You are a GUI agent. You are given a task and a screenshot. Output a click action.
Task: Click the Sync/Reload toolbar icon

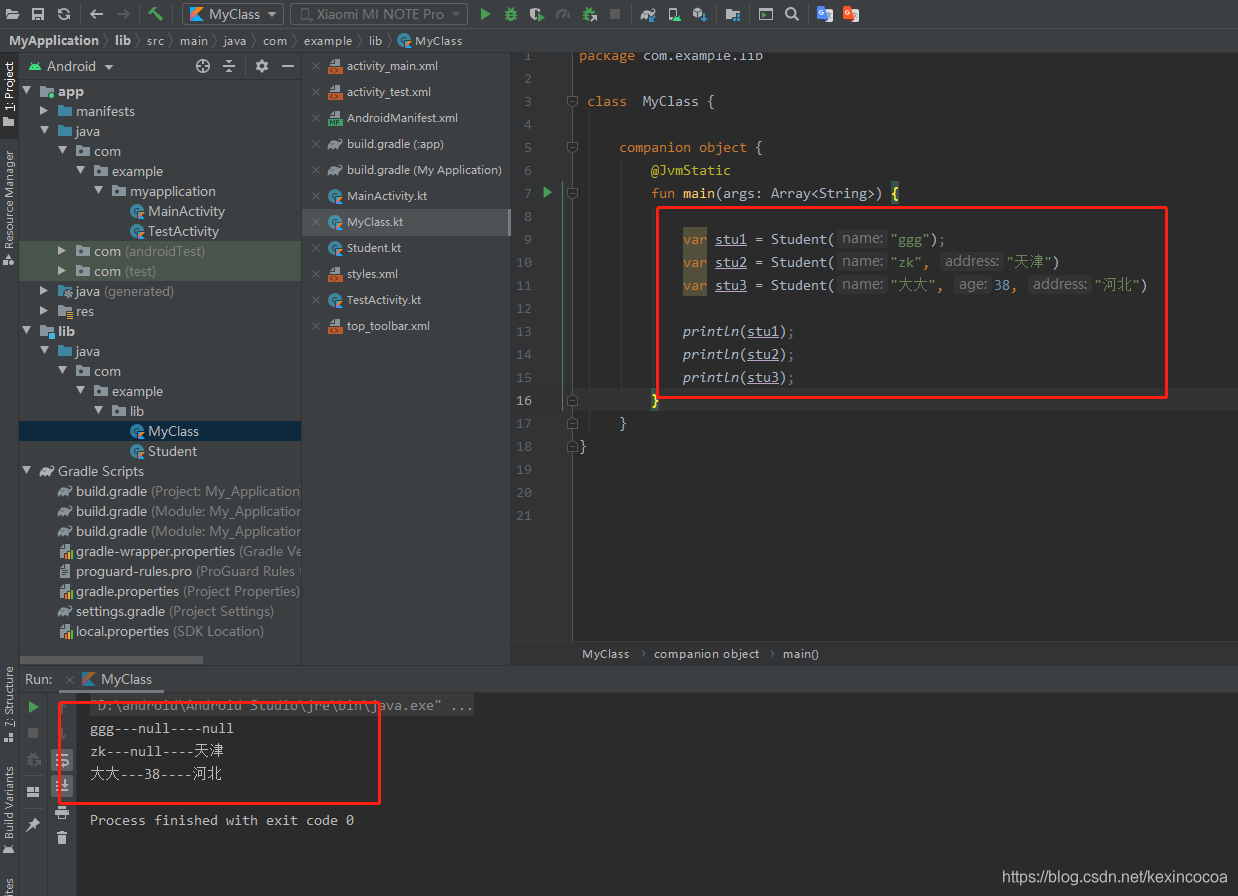pyautogui.click(x=64, y=14)
